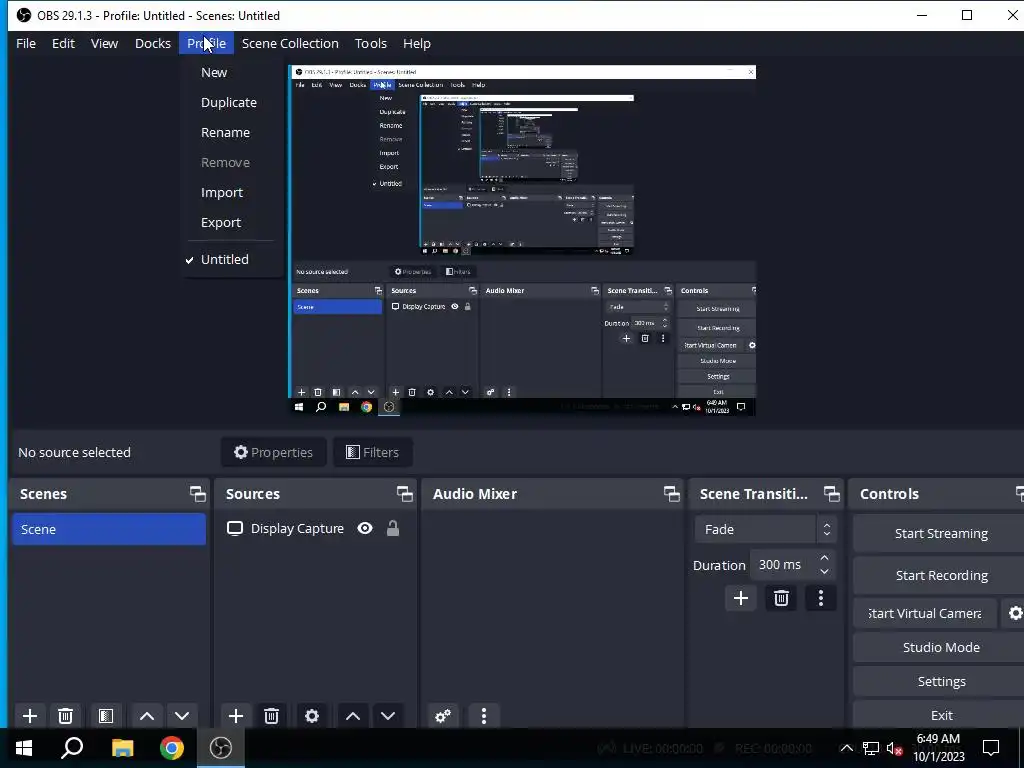Decrease duration with down stepper arrow
Viewport: 1024px width, 768px height.
click(824, 572)
